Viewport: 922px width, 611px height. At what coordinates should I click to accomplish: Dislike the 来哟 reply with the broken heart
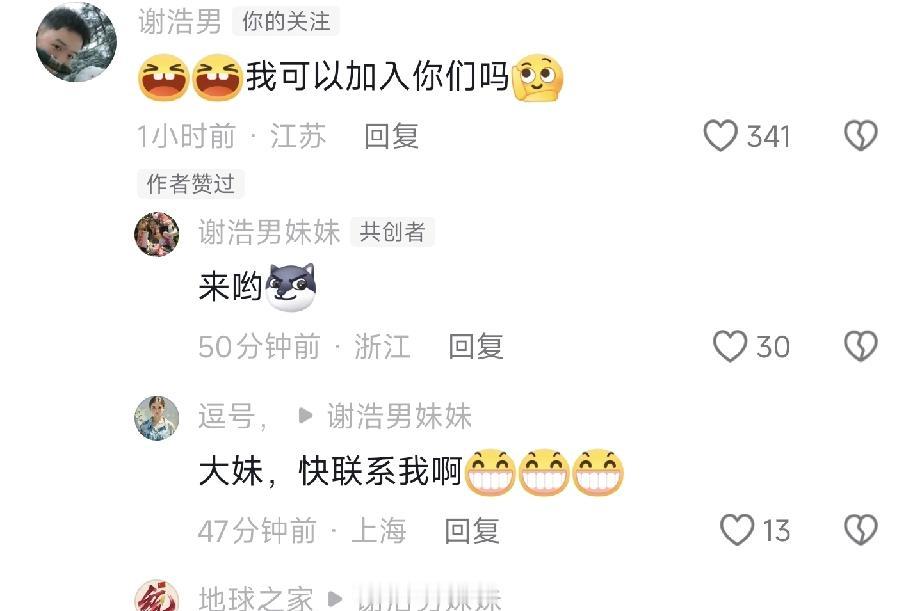tap(861, 346)
